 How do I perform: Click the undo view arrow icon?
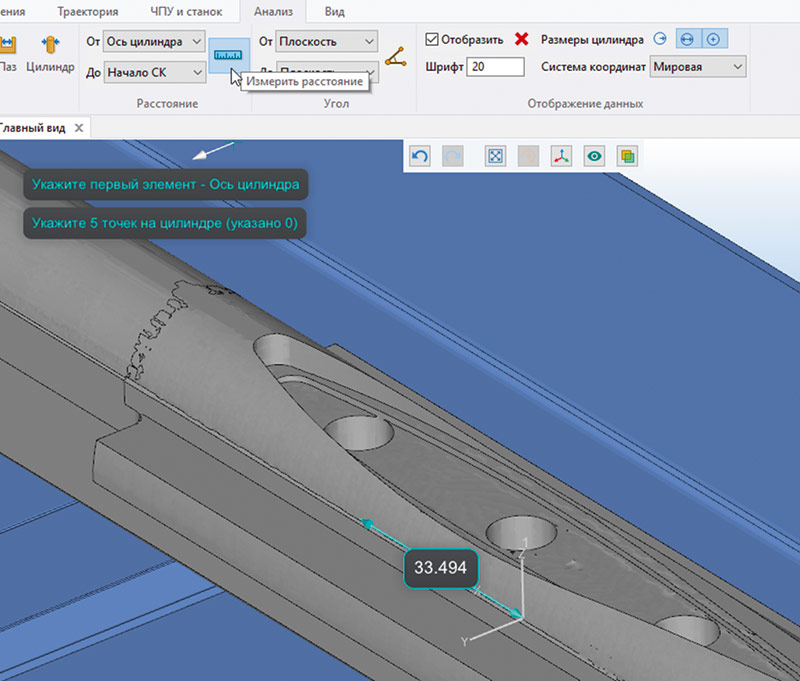pos(420,156)
